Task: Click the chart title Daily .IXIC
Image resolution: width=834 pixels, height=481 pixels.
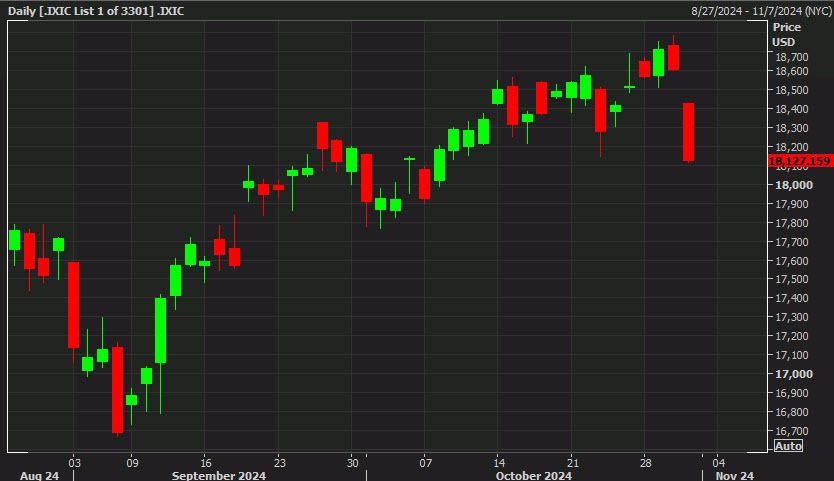Action: tap(96, 11)
